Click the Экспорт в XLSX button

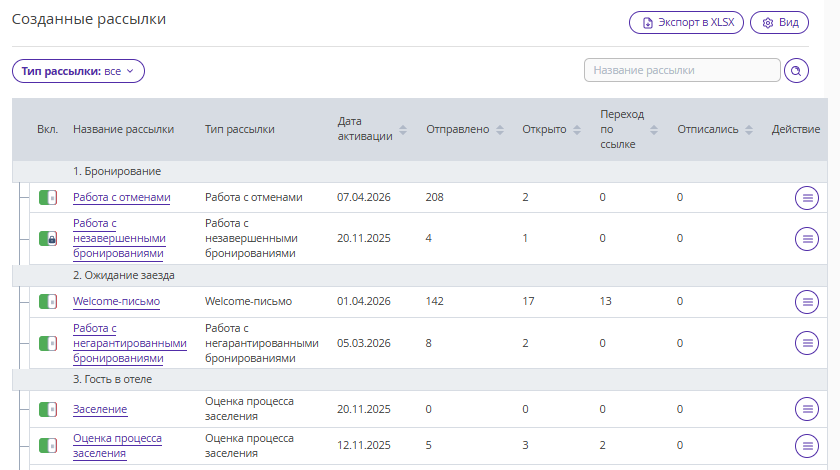click(x=686, y=23)
